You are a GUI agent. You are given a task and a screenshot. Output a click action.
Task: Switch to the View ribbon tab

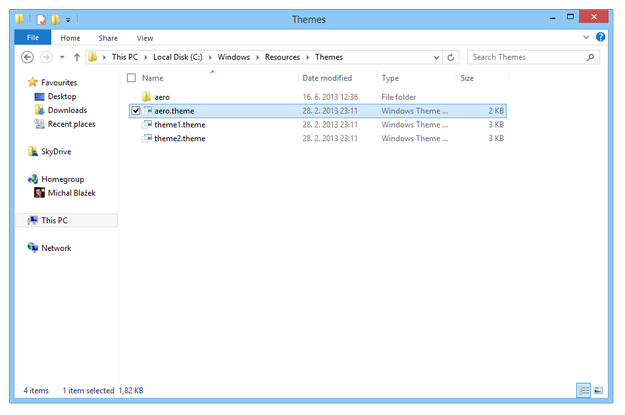(x=145, y=38)
